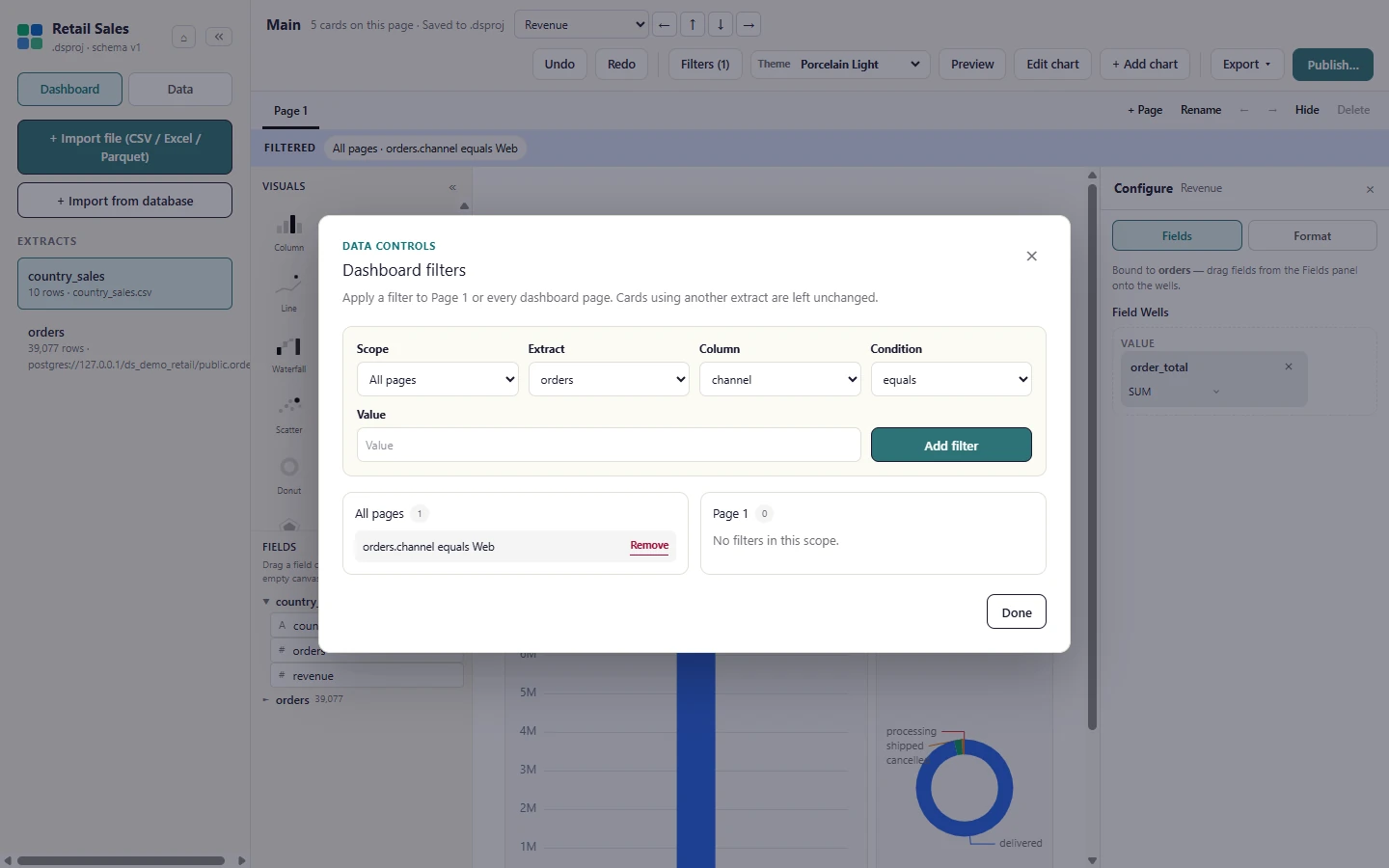Click the Retail Sales app logo

click(30, 38)
